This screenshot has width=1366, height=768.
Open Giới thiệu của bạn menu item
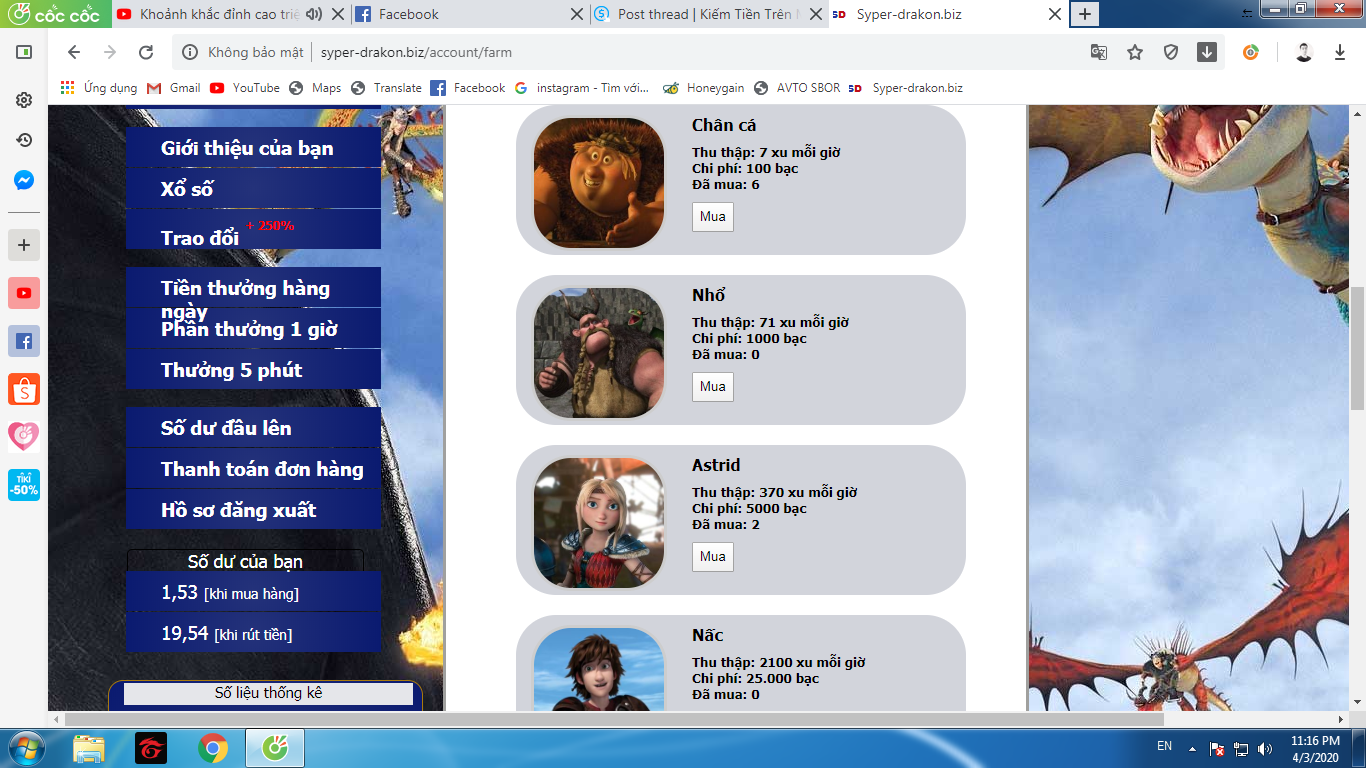pos(253,148)
